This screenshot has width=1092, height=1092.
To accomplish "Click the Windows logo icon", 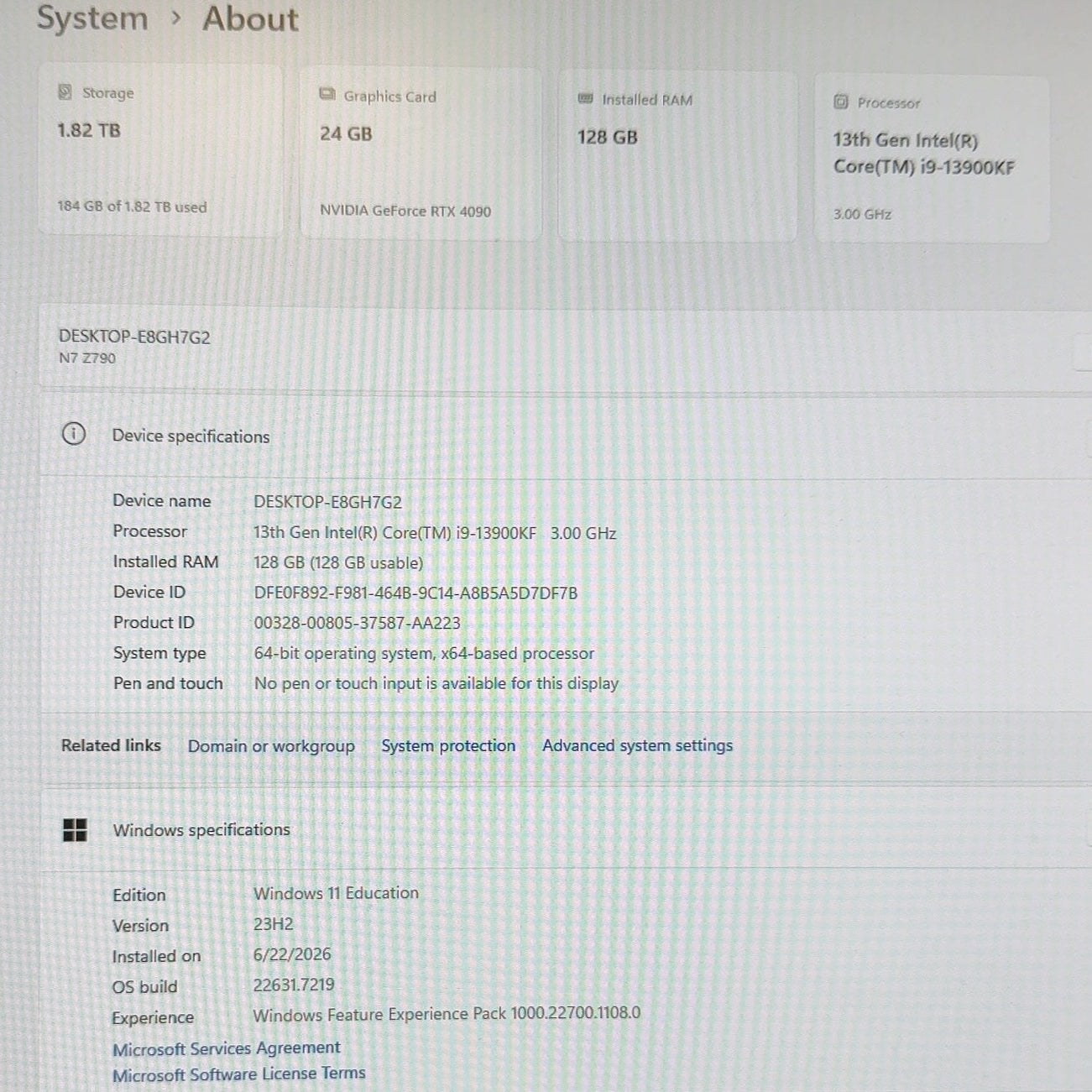I will 76,830.
